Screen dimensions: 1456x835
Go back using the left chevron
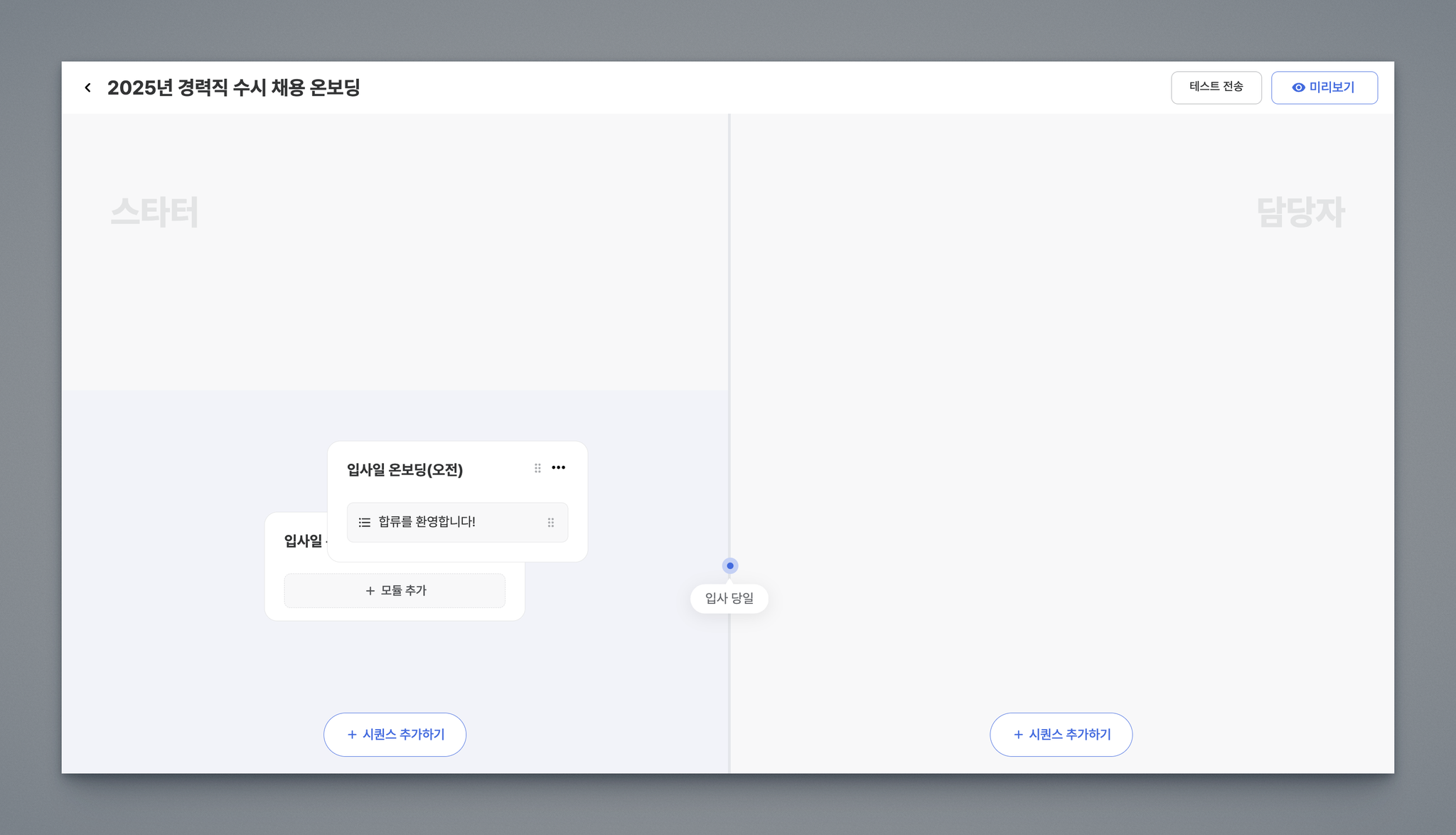click(87, 87)
